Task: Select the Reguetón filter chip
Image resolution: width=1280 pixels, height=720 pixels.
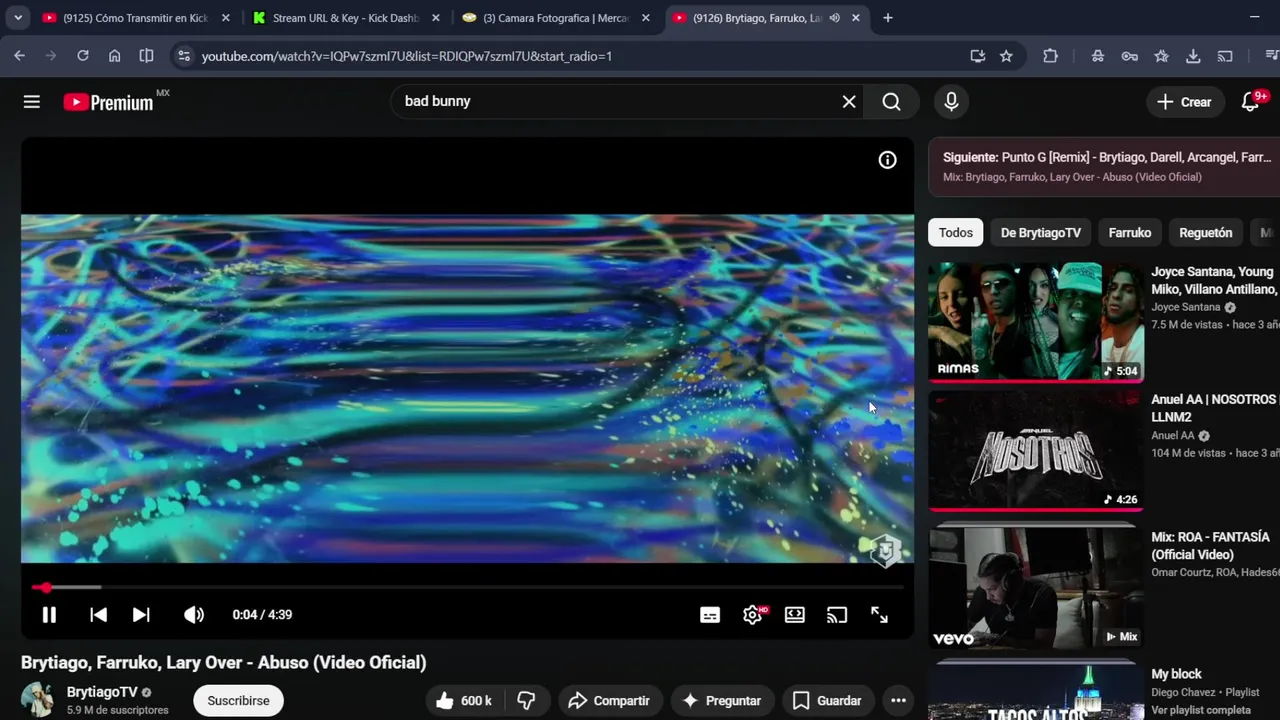Action: pyautogui.click(x=1205, y=233)
